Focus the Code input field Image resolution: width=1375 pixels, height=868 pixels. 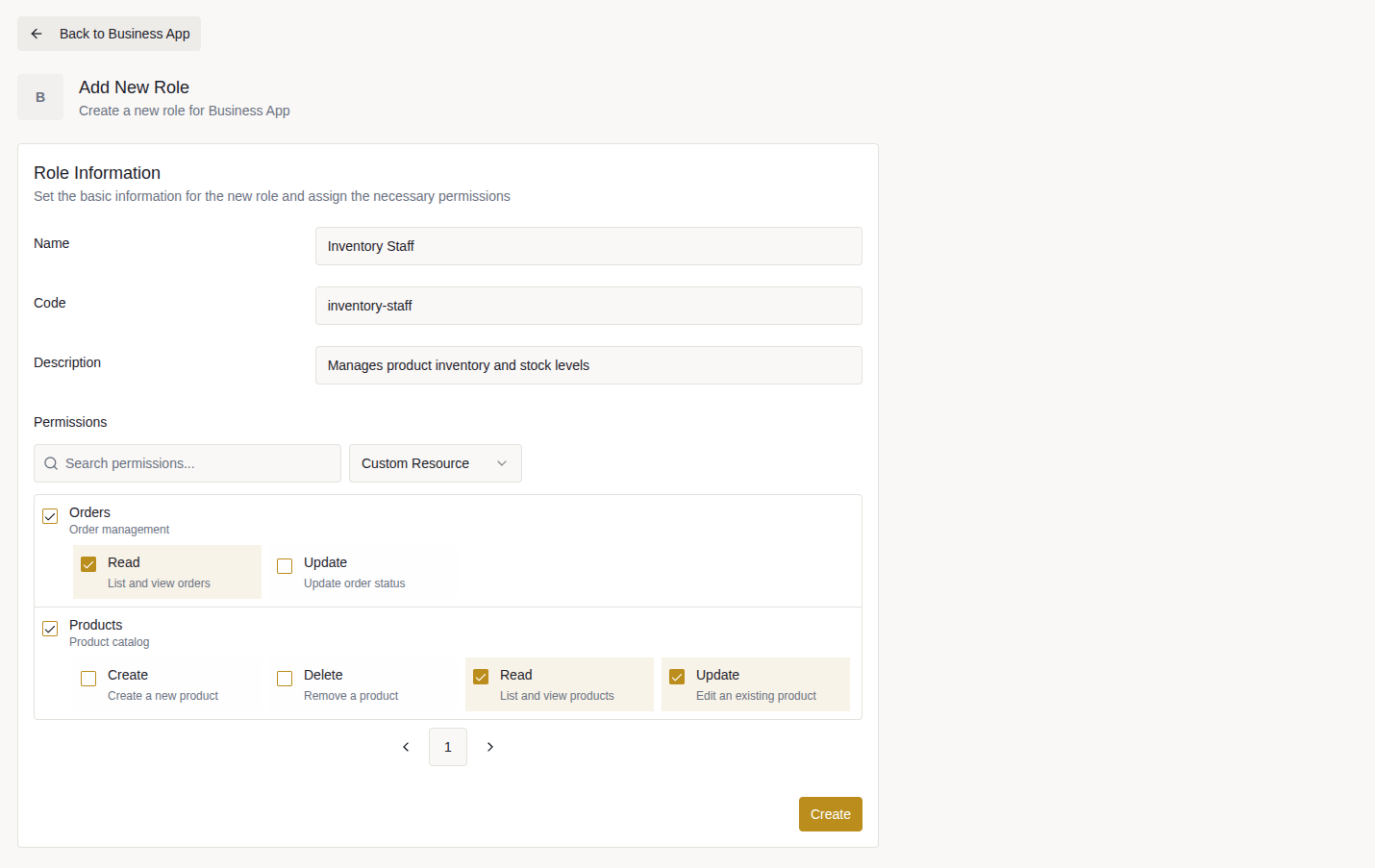588,306
